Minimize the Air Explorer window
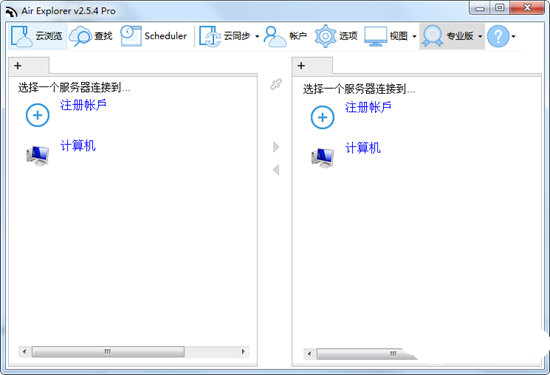This screenshot has height=375, width=550. 480,8
